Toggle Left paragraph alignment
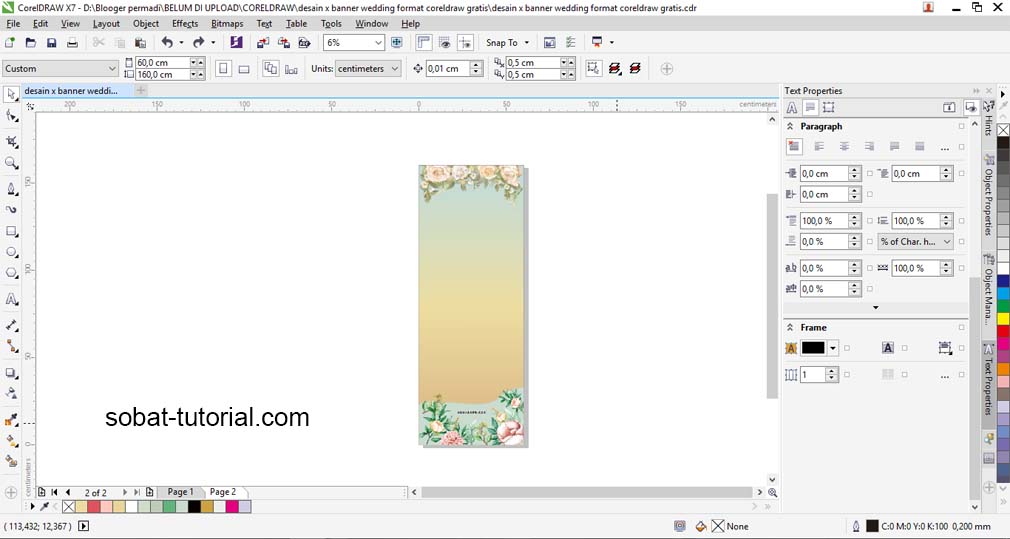Viewport: 1010px width, 539px height. click(819, 147)
